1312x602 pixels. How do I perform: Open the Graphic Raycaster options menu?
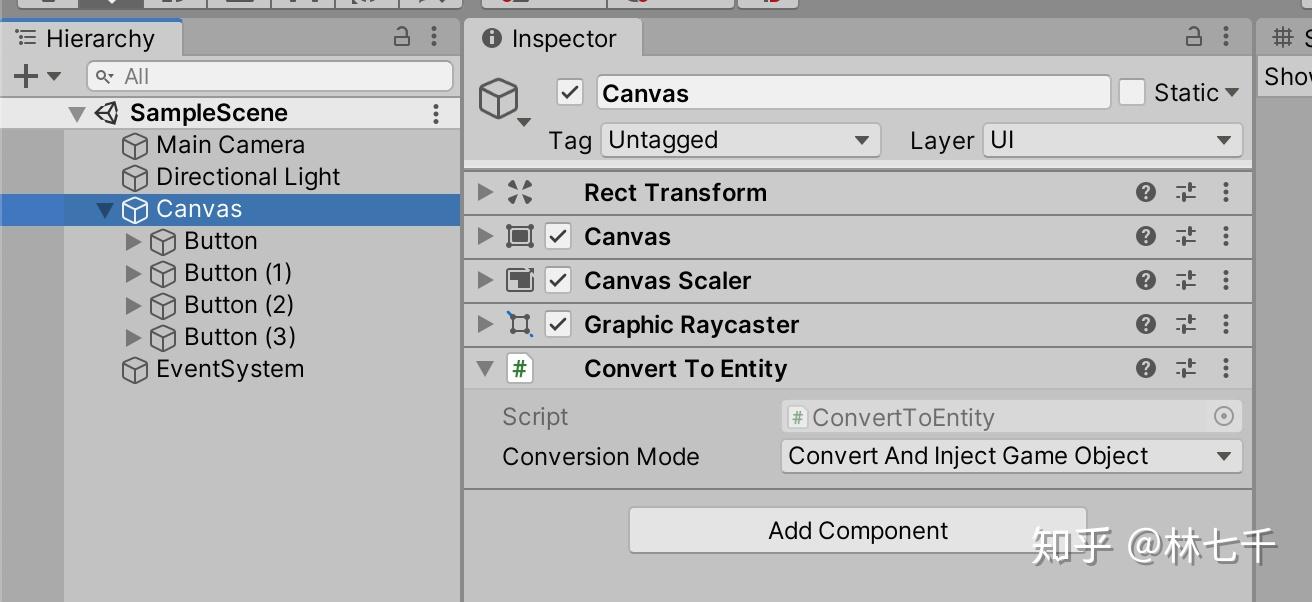pyautogui.click(x=1225, y=324)
